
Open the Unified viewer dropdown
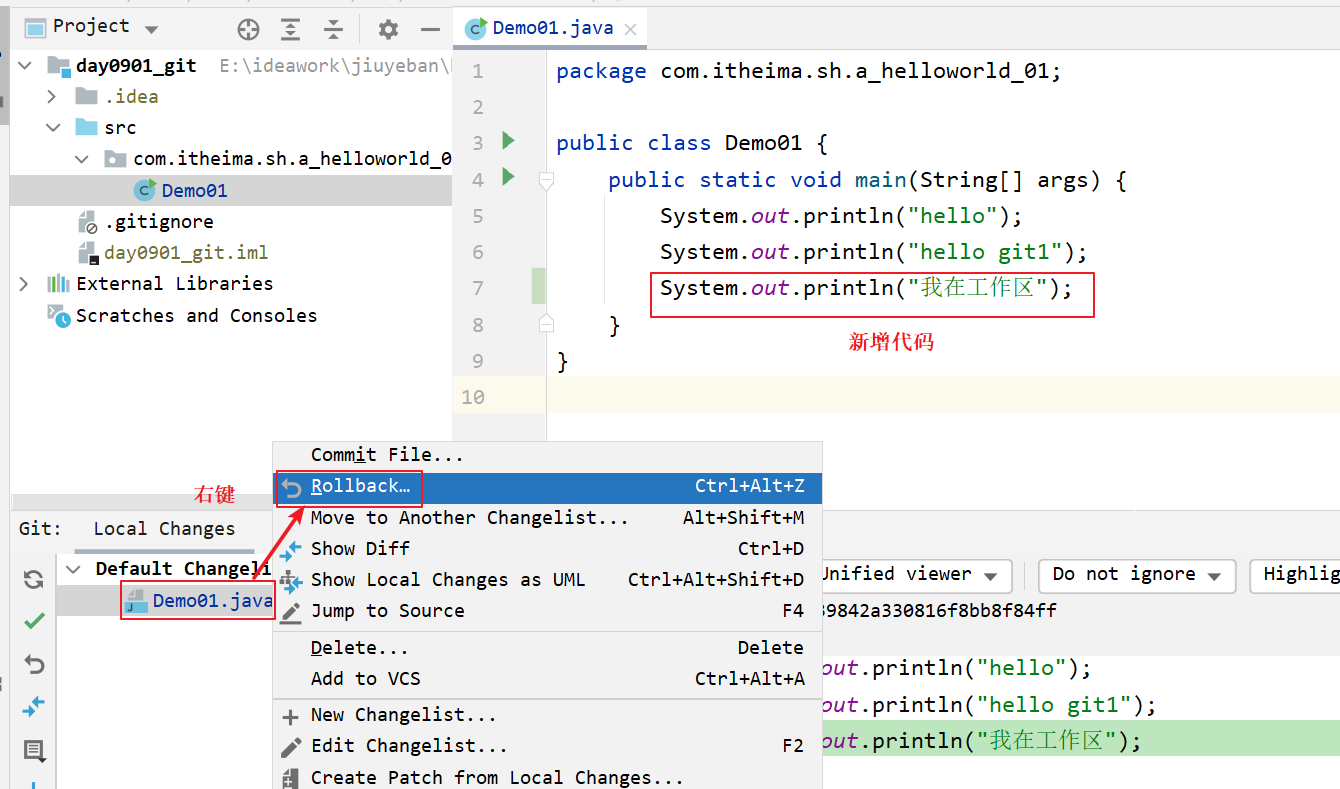tap(909, 575)
